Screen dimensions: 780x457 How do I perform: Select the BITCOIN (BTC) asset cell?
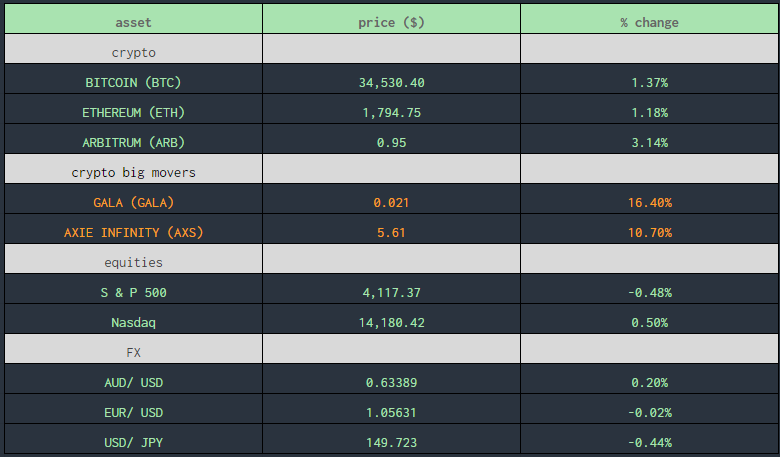click(133, 79)
